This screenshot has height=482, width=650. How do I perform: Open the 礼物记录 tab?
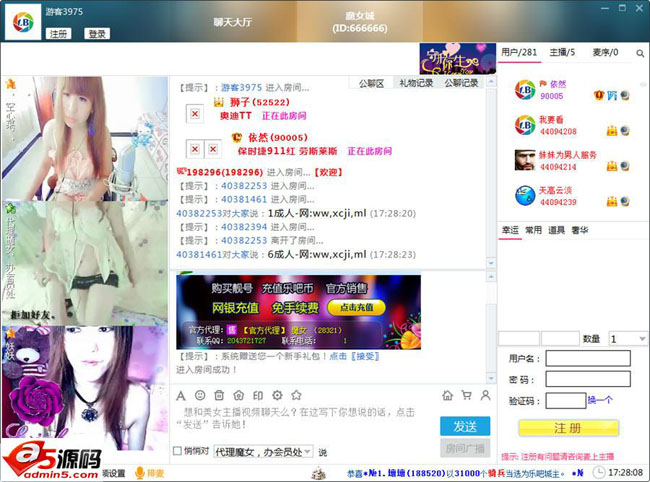tap(416, 83)
